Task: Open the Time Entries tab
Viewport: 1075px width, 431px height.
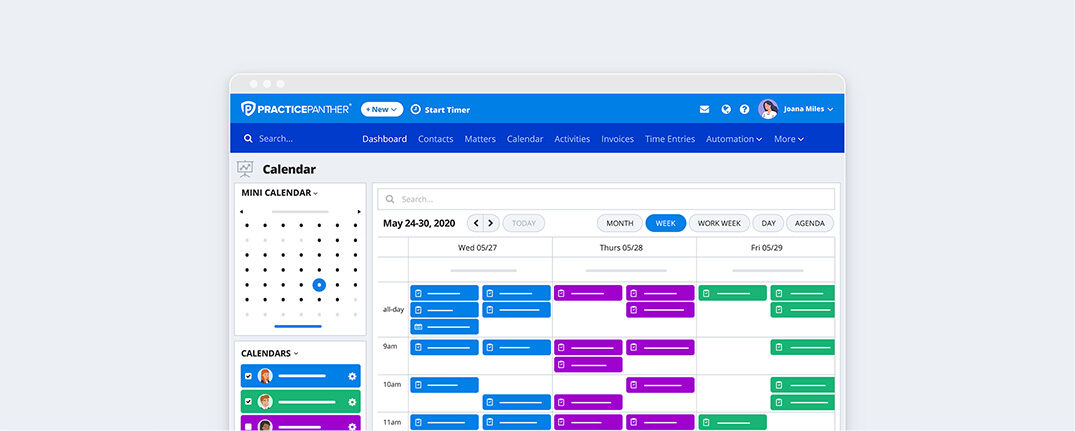Action: 670,139
